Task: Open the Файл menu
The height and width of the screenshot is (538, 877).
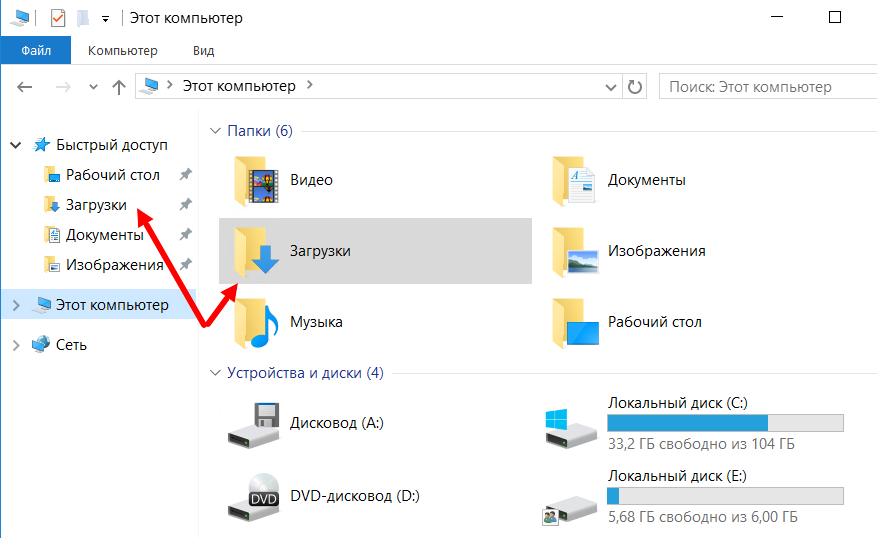Action: coord(35,50)
